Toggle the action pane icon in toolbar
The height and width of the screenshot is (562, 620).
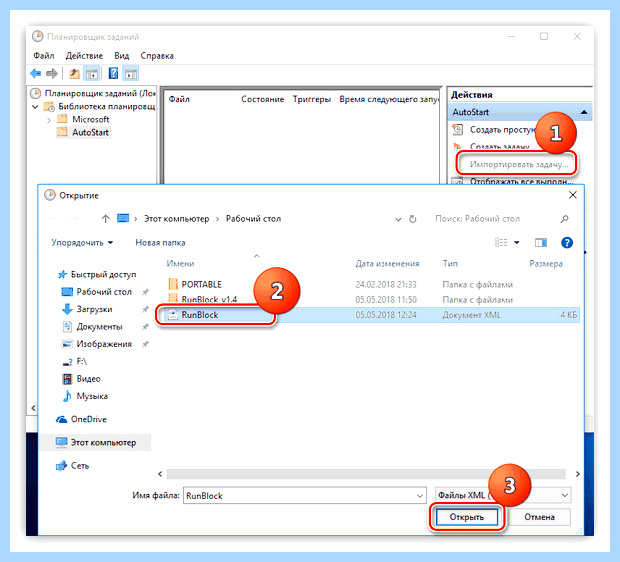point(131,74)
